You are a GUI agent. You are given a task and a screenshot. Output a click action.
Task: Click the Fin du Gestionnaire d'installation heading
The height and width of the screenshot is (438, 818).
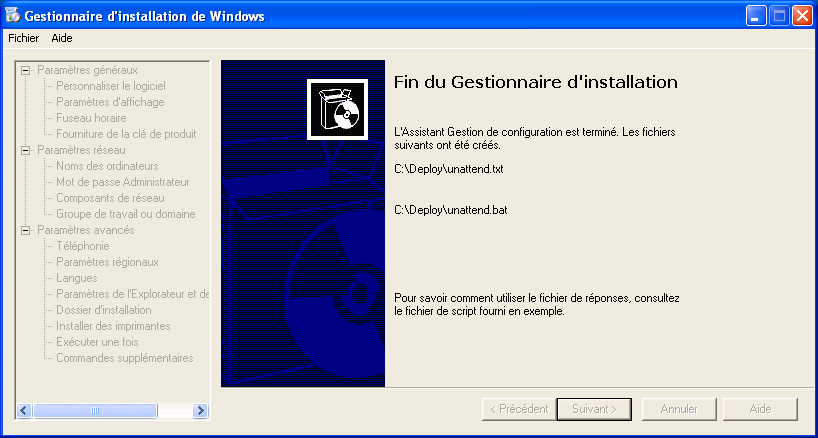pyautogui.click(x=536, y=82)
